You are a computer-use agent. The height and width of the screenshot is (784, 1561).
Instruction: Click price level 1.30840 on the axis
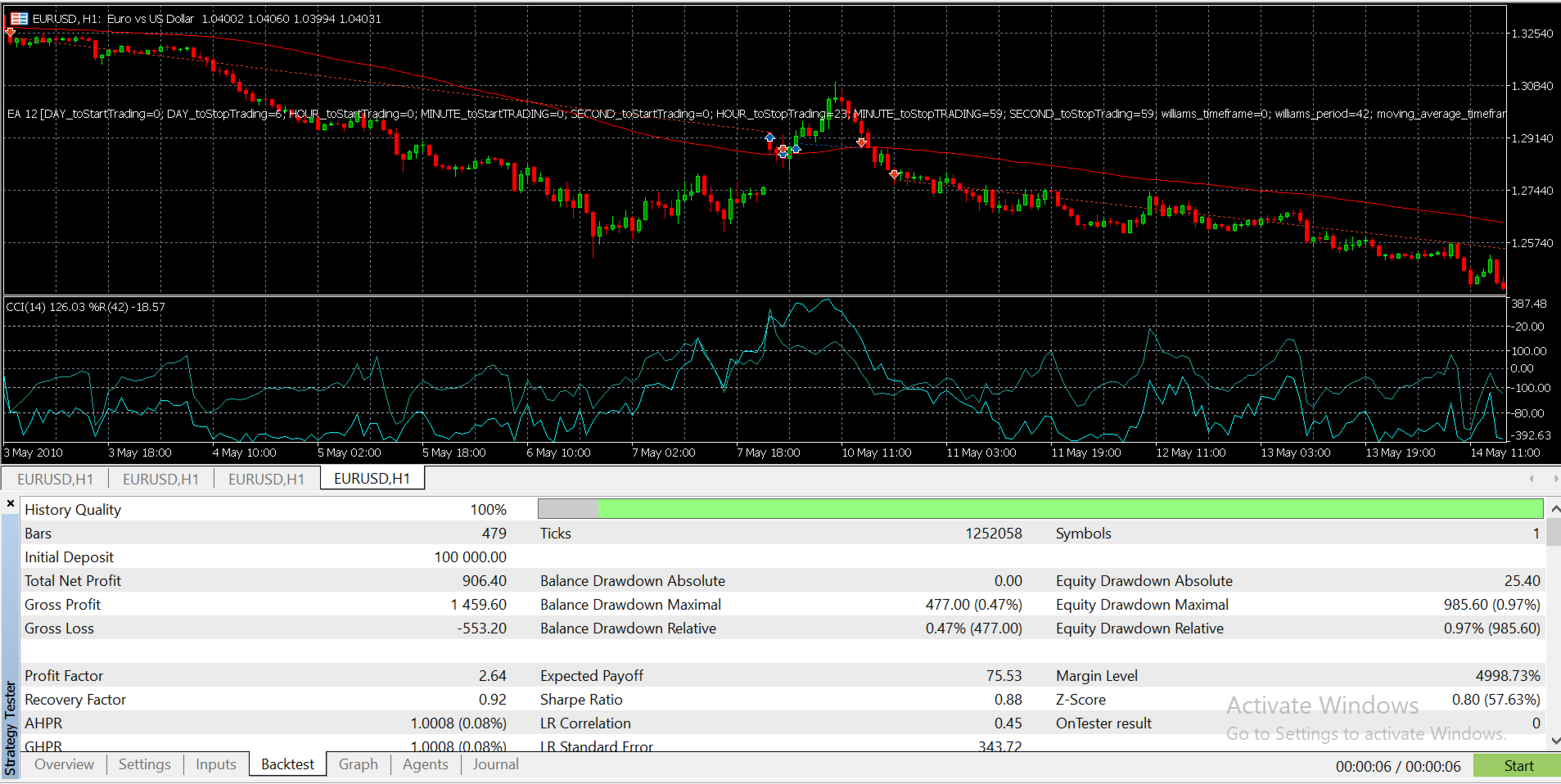click(x=1532, y=86)
